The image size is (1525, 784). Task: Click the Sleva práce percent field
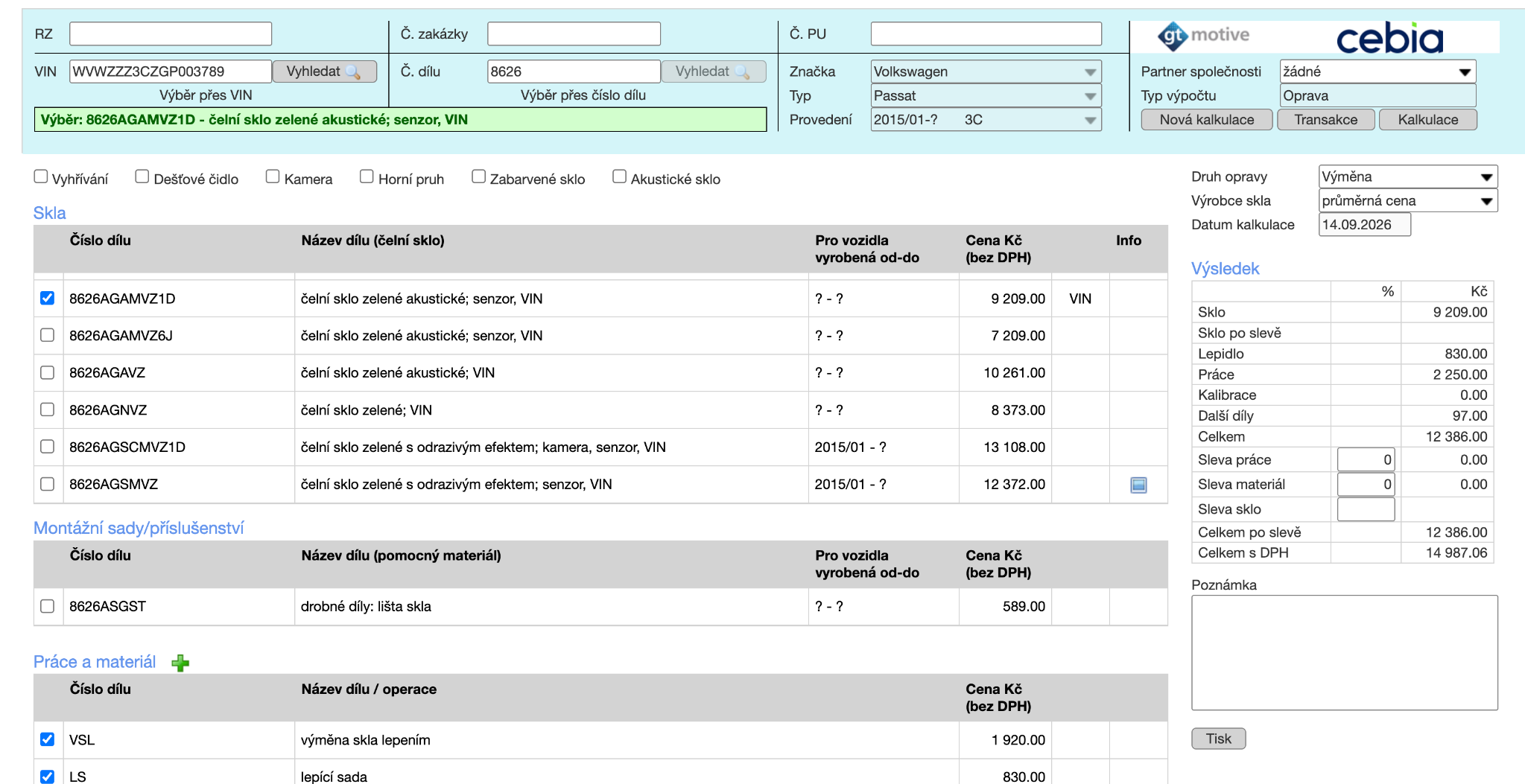coord(1366,459)
